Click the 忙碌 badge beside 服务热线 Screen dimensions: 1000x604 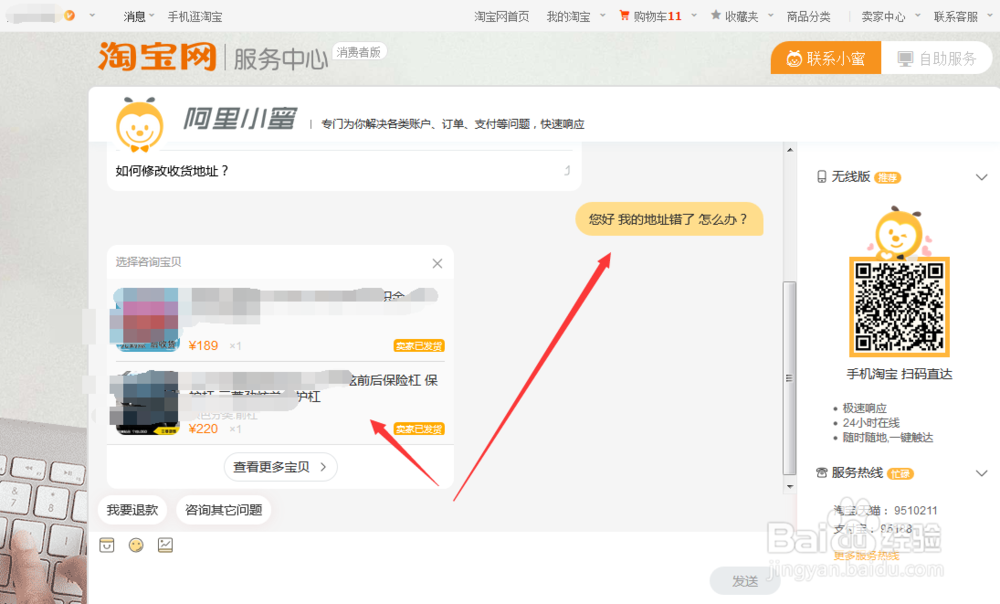[901, 473]
